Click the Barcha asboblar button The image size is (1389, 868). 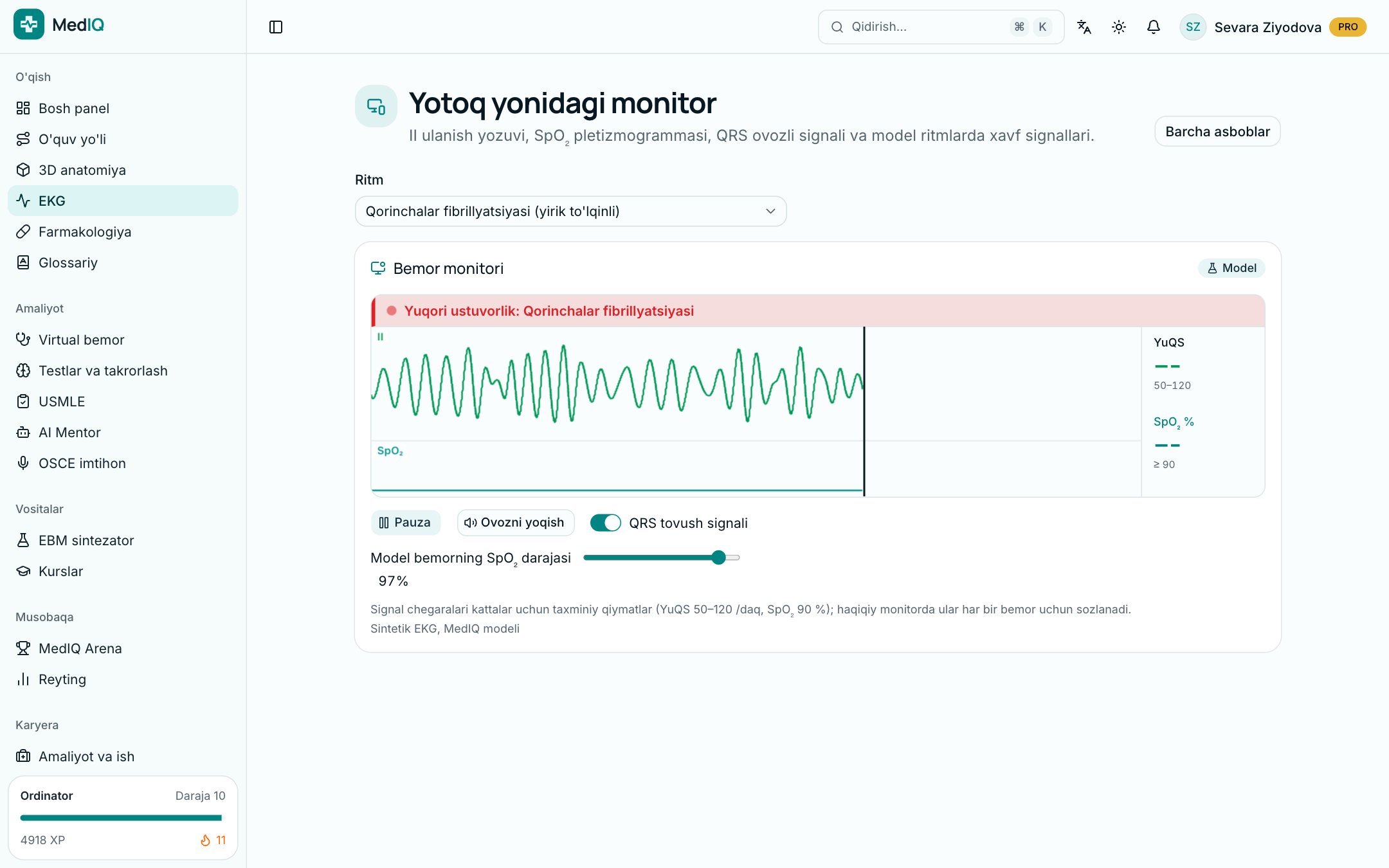point(1217,131)
